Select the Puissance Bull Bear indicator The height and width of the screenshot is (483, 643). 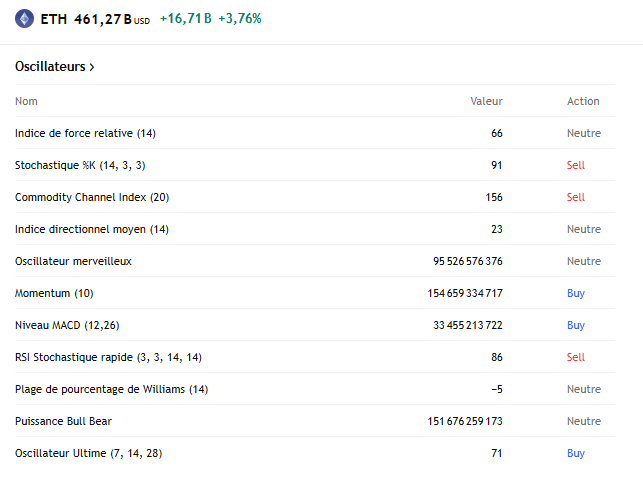click(63, 421)
